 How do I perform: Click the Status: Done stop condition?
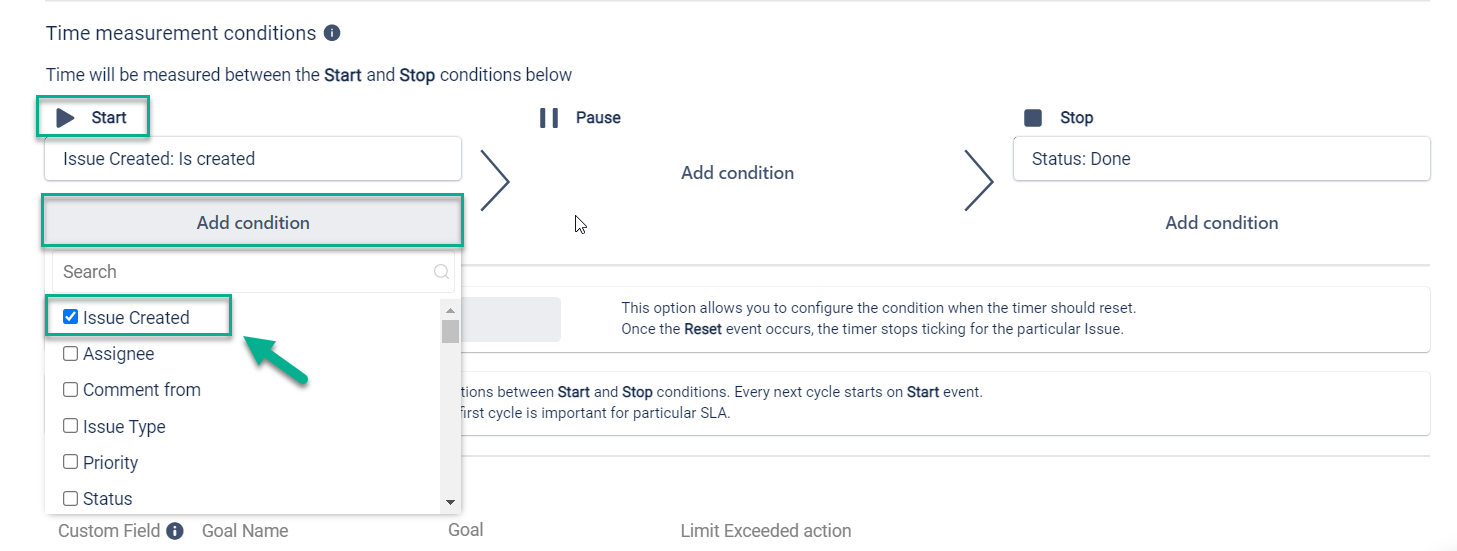click(1221, 159)
